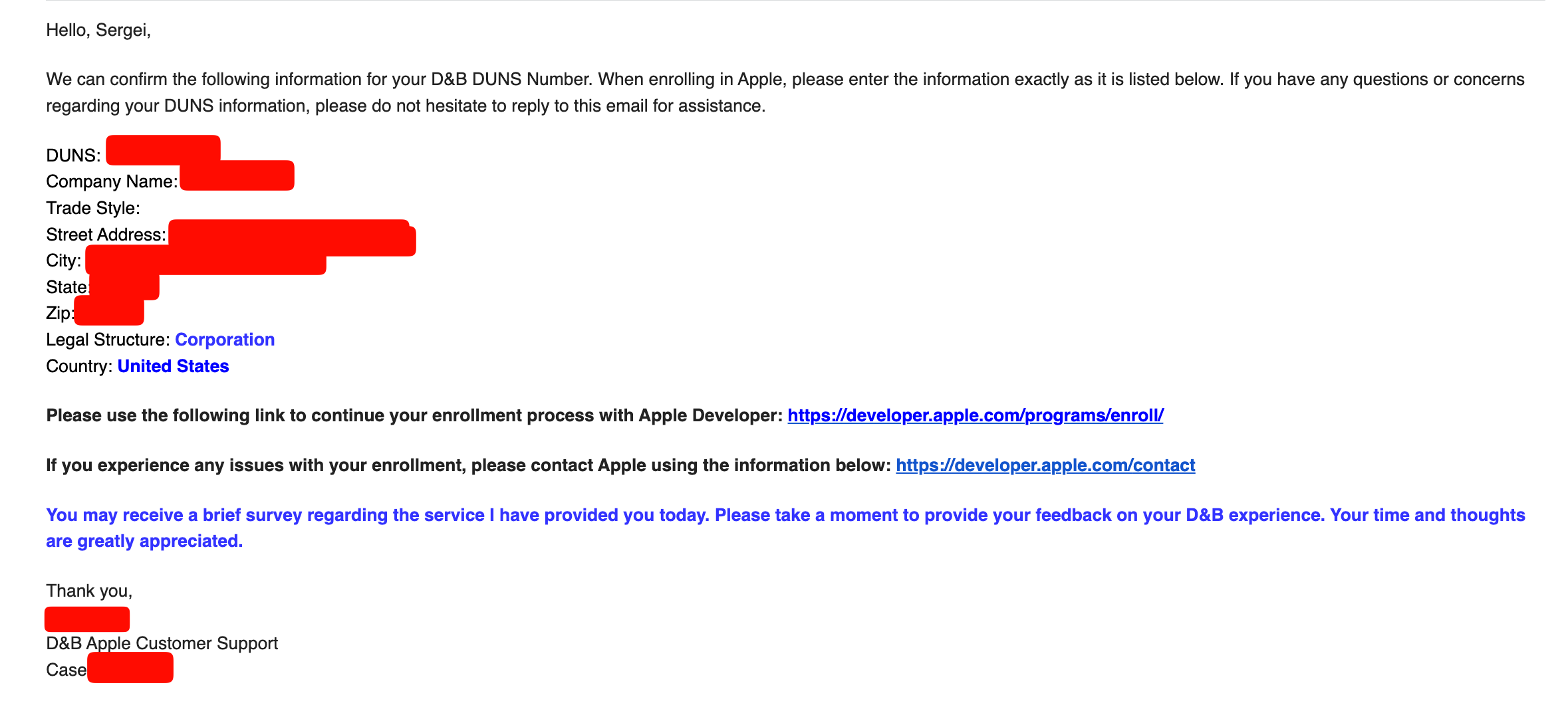Click the 'Please use the following link' sentence
Screen dimensions: 1568x719
(x=414, y=415)
